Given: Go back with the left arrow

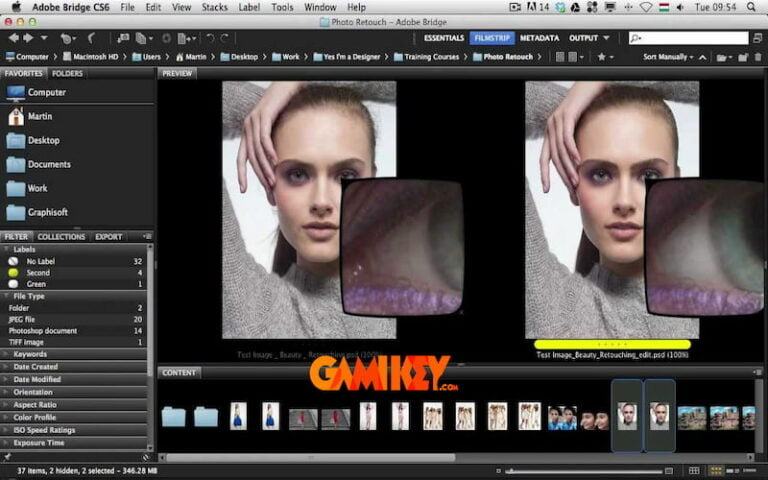Looking at the screenshot, I should coord(13,38).
